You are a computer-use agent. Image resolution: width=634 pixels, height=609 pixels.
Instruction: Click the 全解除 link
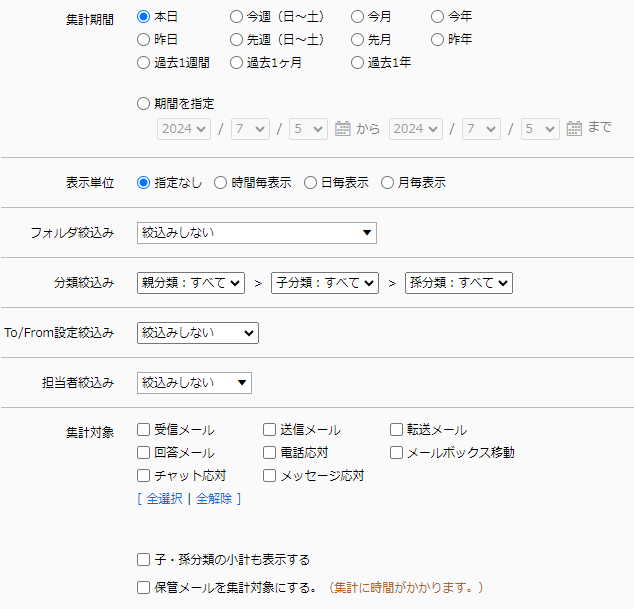tap(213, 498)
